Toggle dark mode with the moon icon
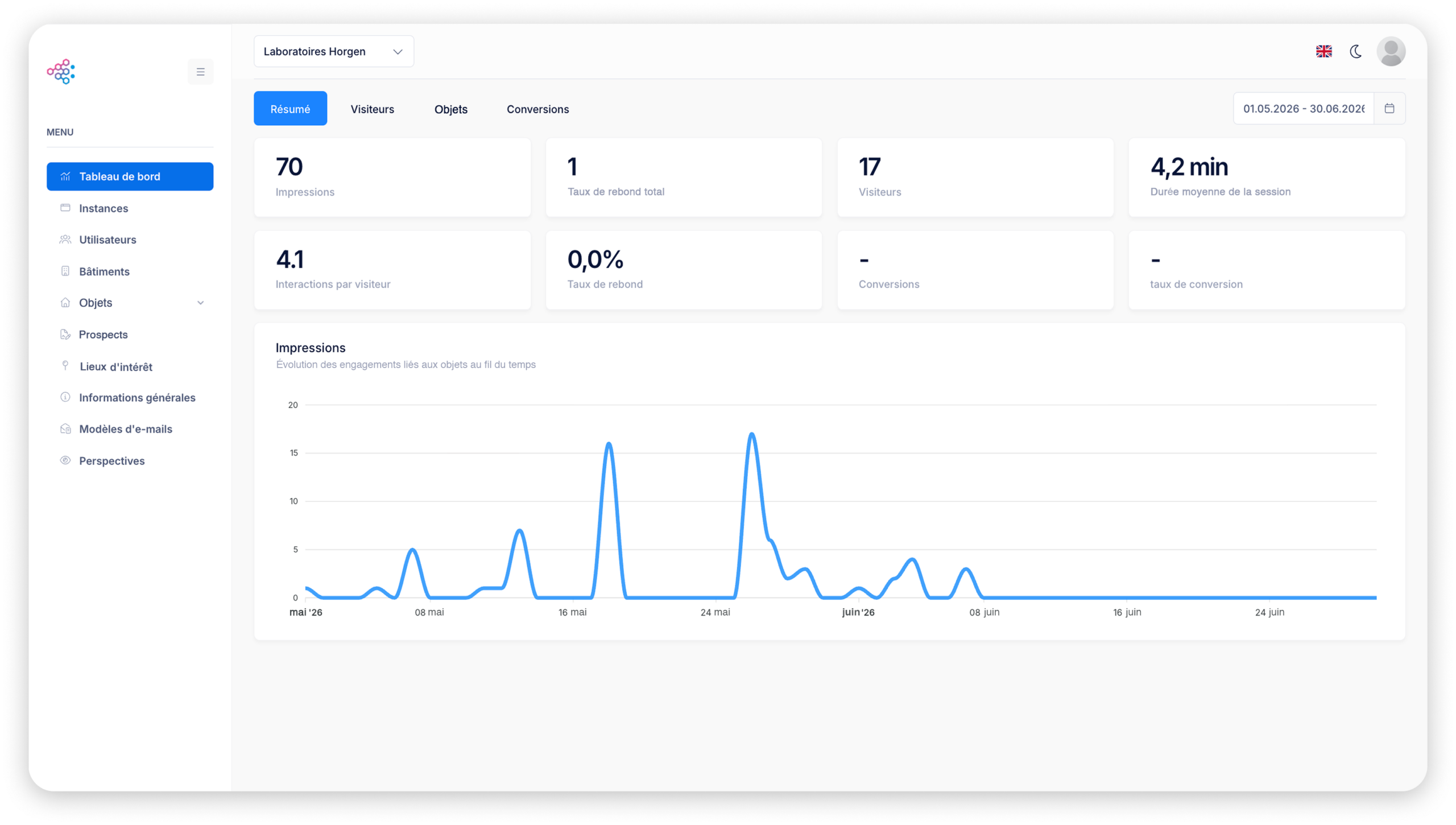 point(1356,51)
